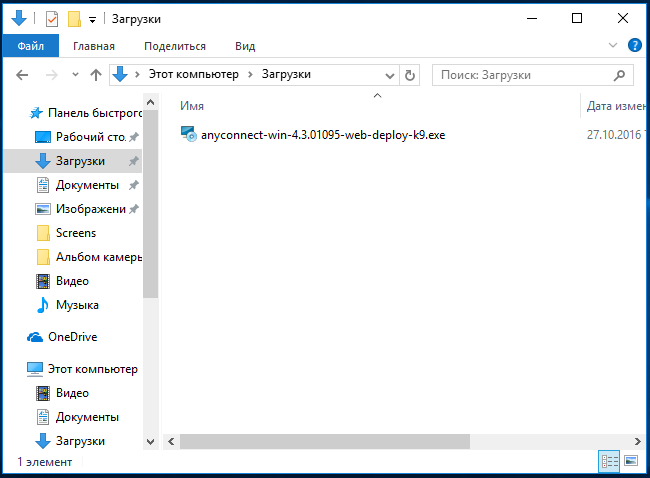Screen dimensions: 650x478
Task: Select Этот компьютер in the navigation pane
Action: pyautogui.click(x=93, y=369)
